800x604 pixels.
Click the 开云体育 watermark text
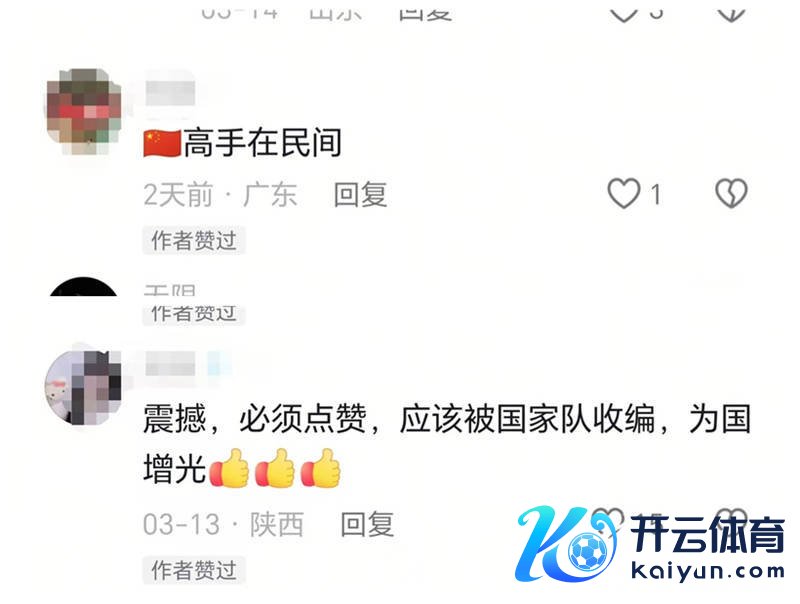(x=707, y=534)
